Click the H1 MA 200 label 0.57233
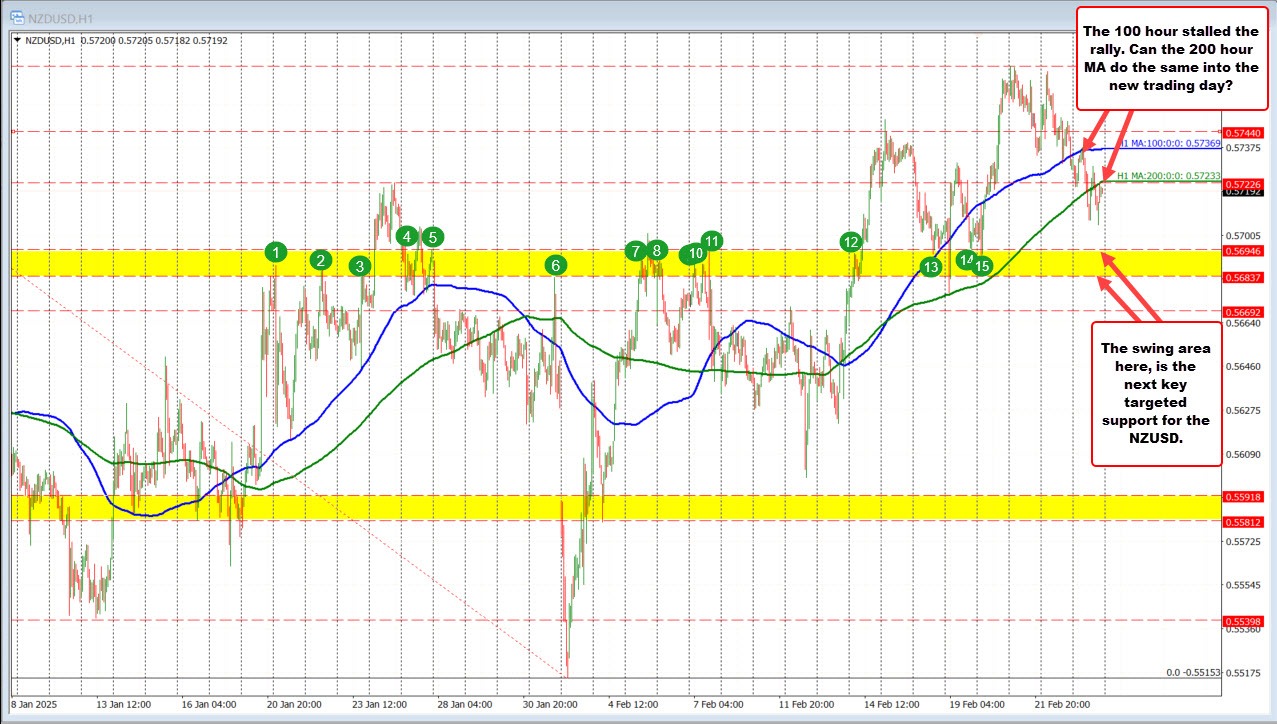 pos(1168,175)
